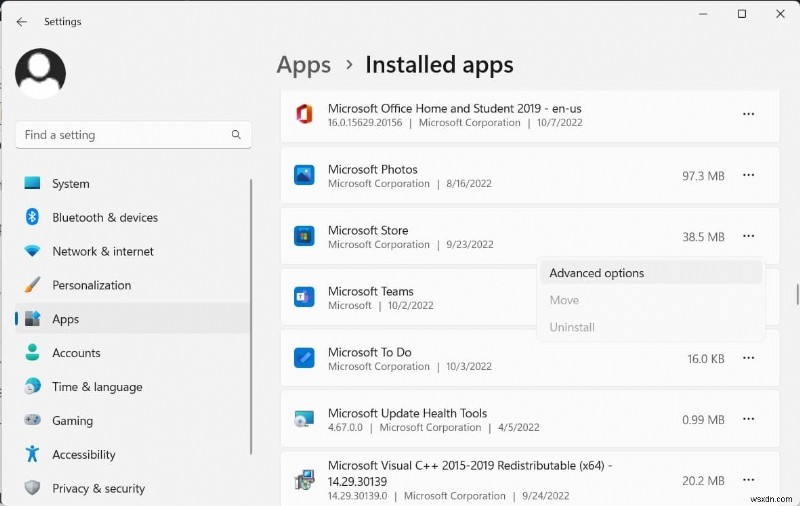Screen dimensions: 800x506
Task: Select Microsoft Store name text
Action: tap(368, 231)
